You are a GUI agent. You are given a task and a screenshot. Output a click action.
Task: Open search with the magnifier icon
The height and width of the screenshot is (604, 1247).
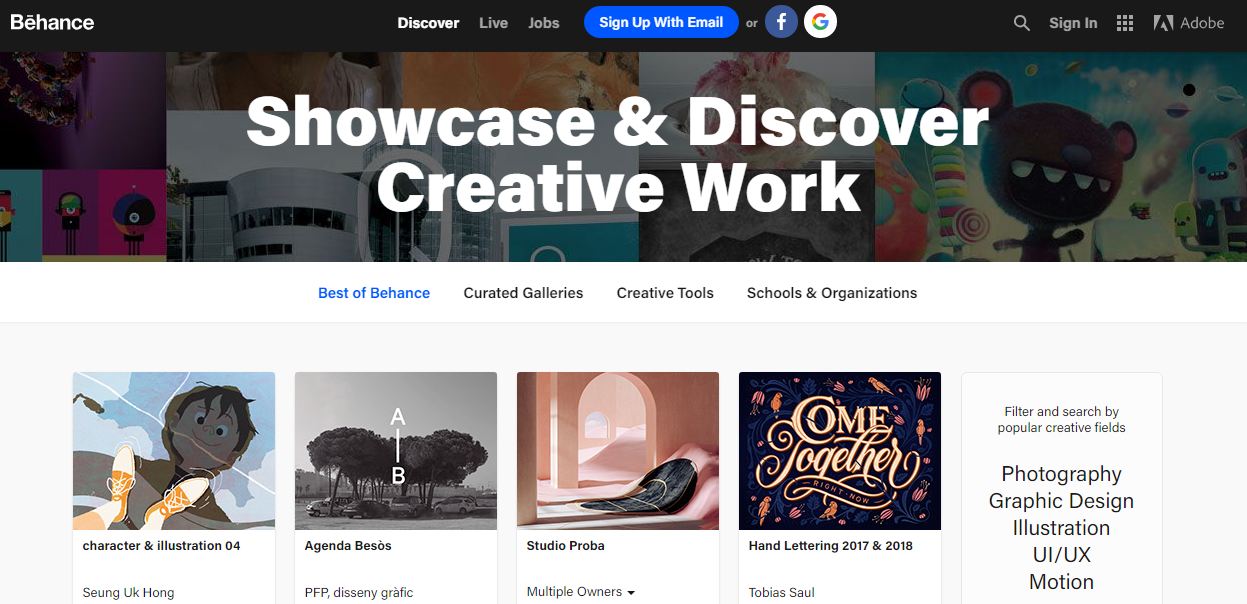[1021, 22]
